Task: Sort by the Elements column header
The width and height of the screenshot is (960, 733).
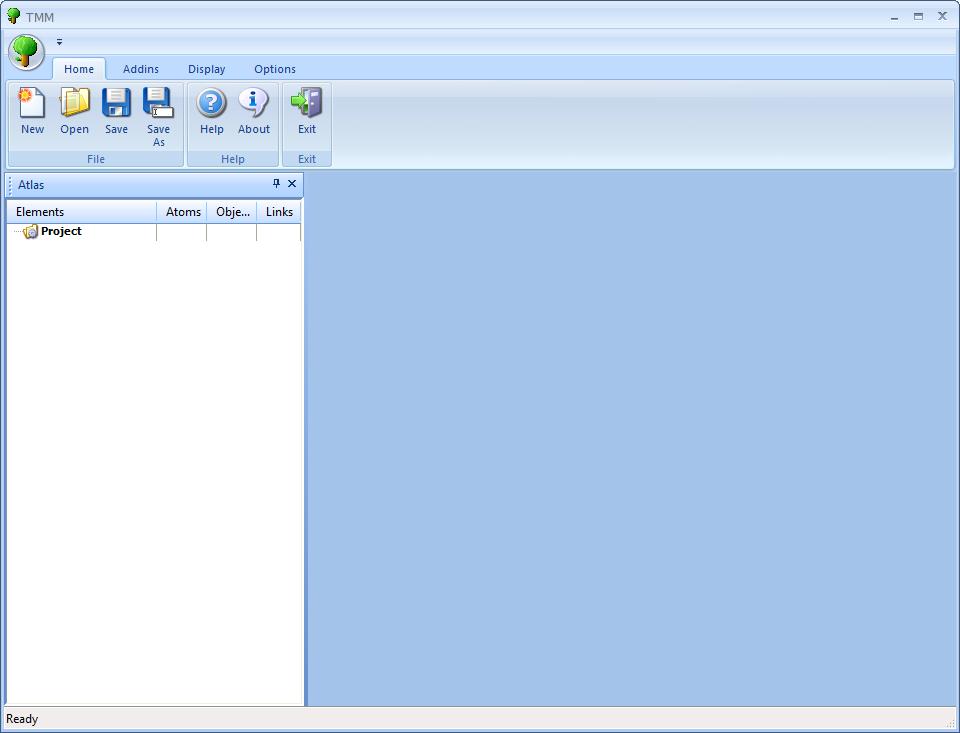Action: [81, 212]
